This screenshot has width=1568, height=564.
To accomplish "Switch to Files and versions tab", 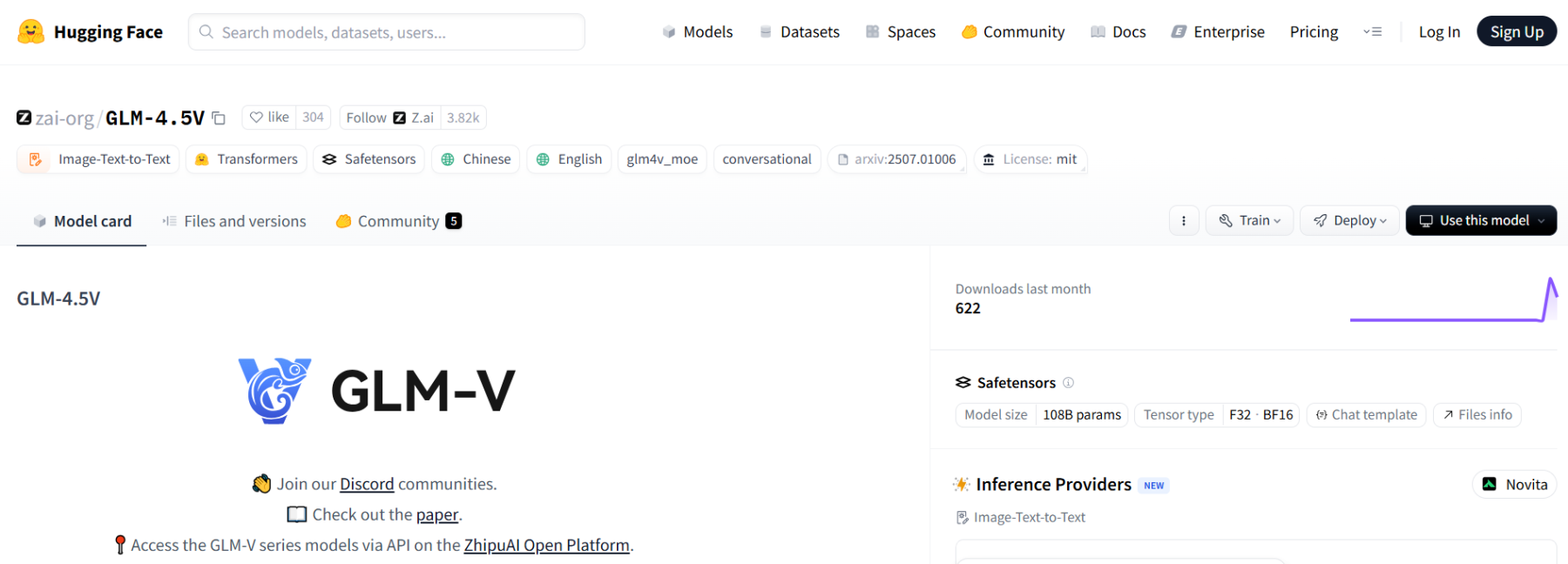I will [x=234, y=222].
